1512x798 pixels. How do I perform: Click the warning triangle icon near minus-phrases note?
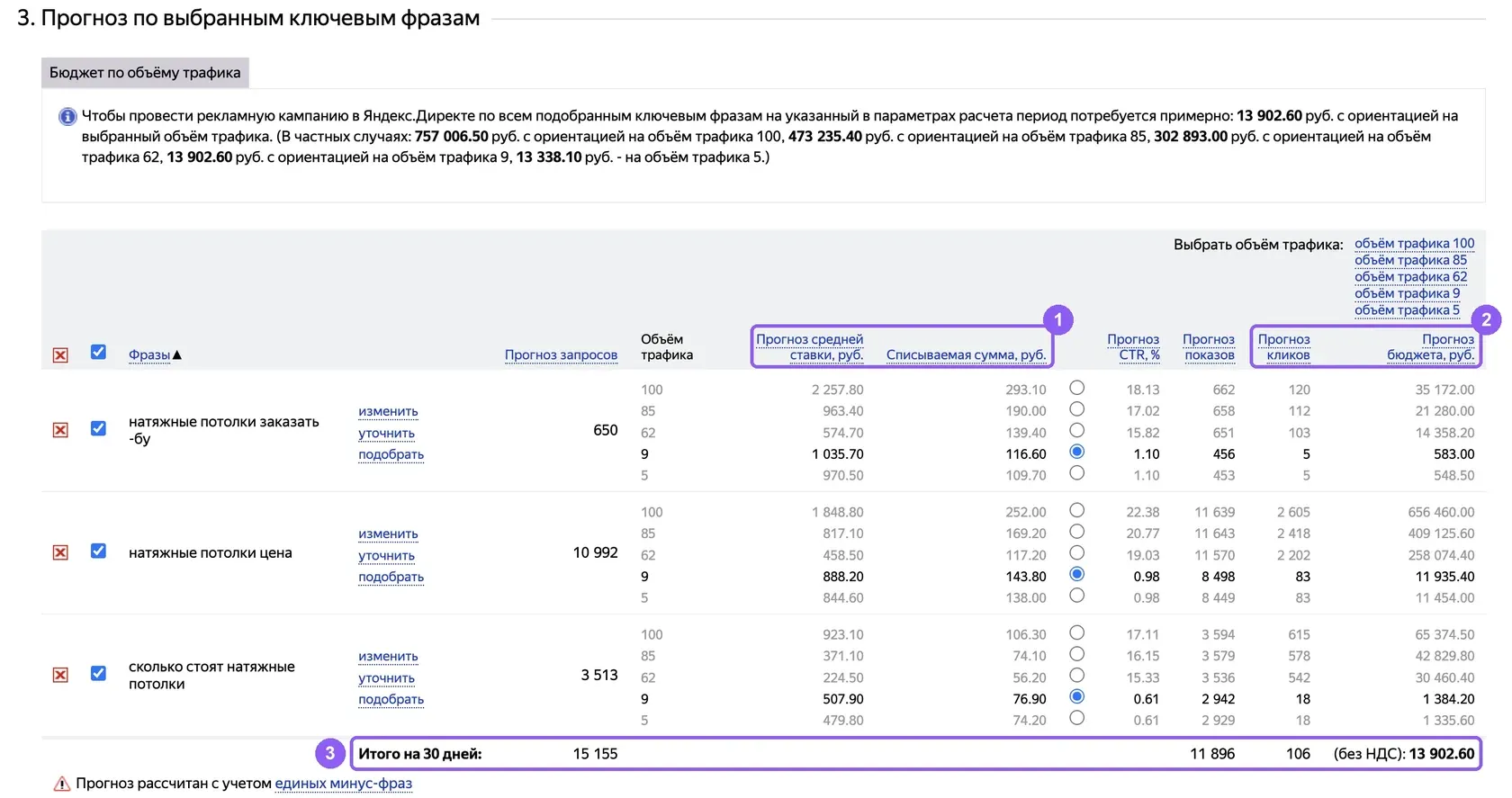click(62, 784)
